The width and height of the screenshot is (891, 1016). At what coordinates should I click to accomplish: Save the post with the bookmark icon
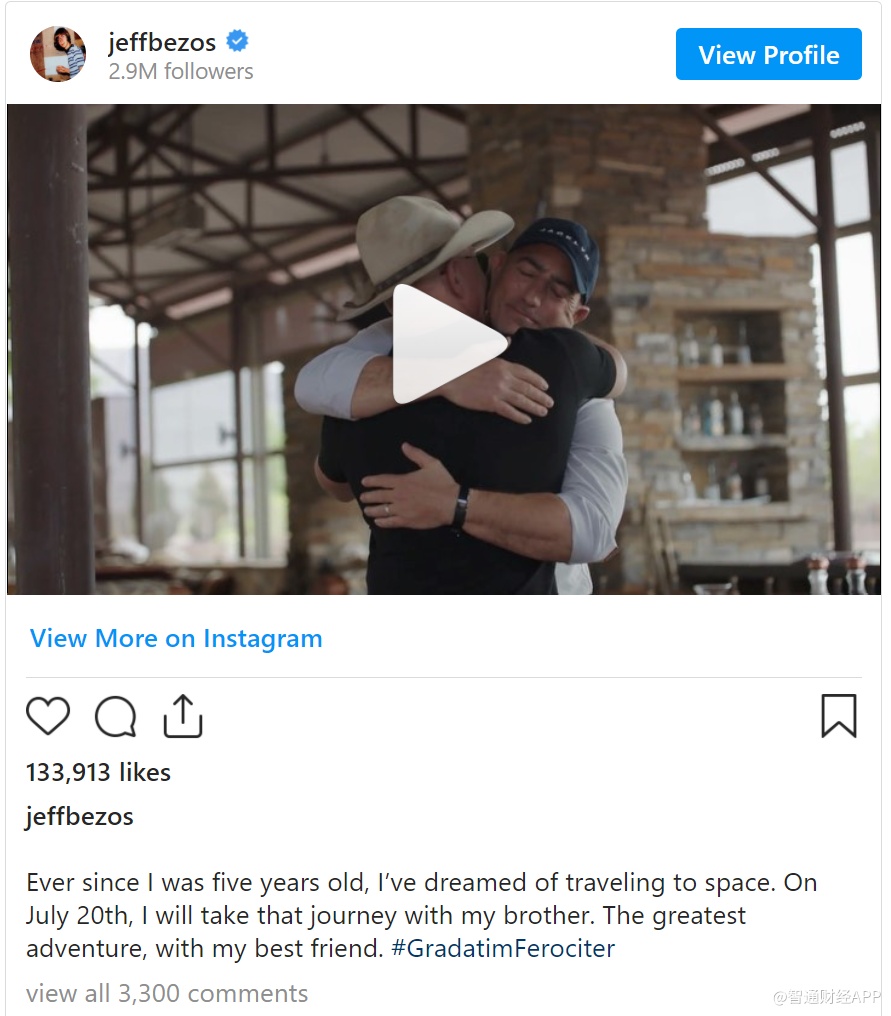click(838, 716)
